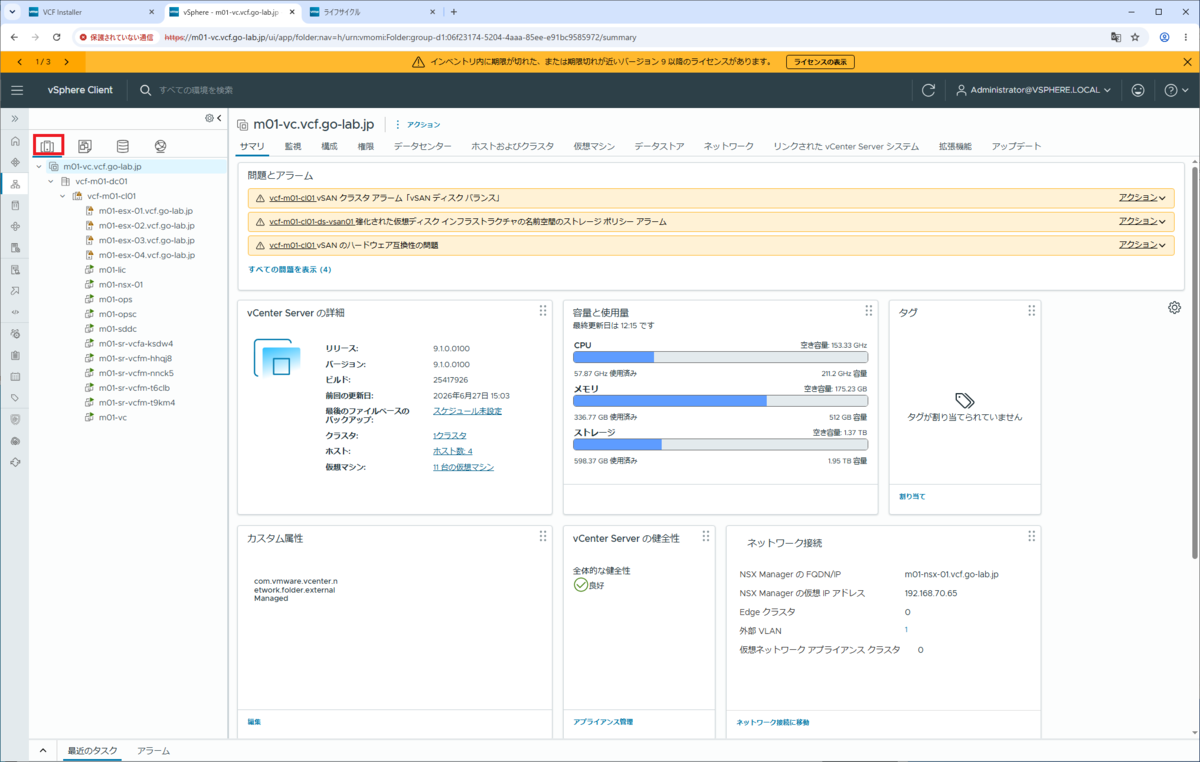Viewport: 1200px width, 762px height.
Task: Expand the left sidebar double chevron
Action: pos(15,118)
